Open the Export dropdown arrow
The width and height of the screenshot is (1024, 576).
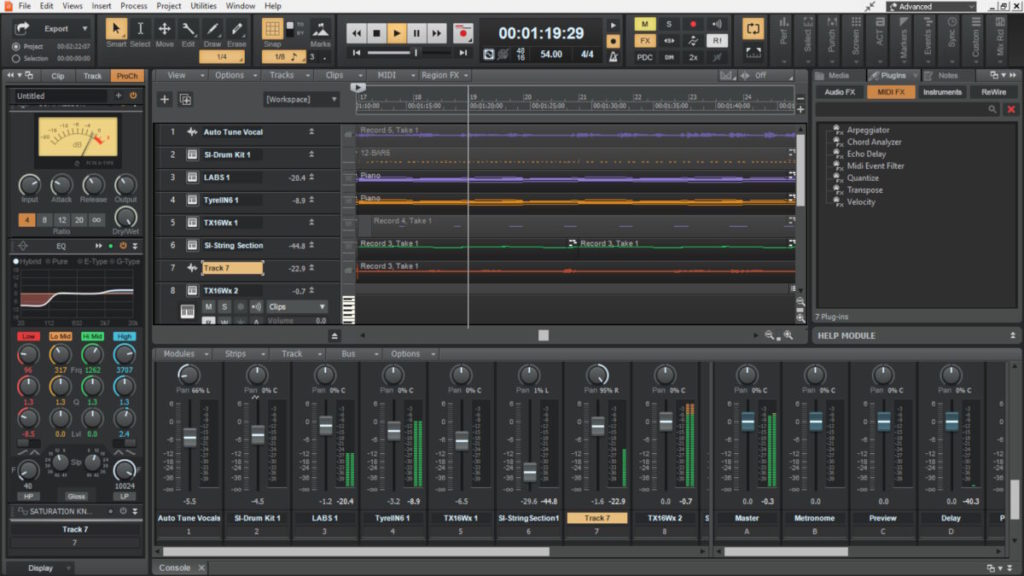click(85, 28)
